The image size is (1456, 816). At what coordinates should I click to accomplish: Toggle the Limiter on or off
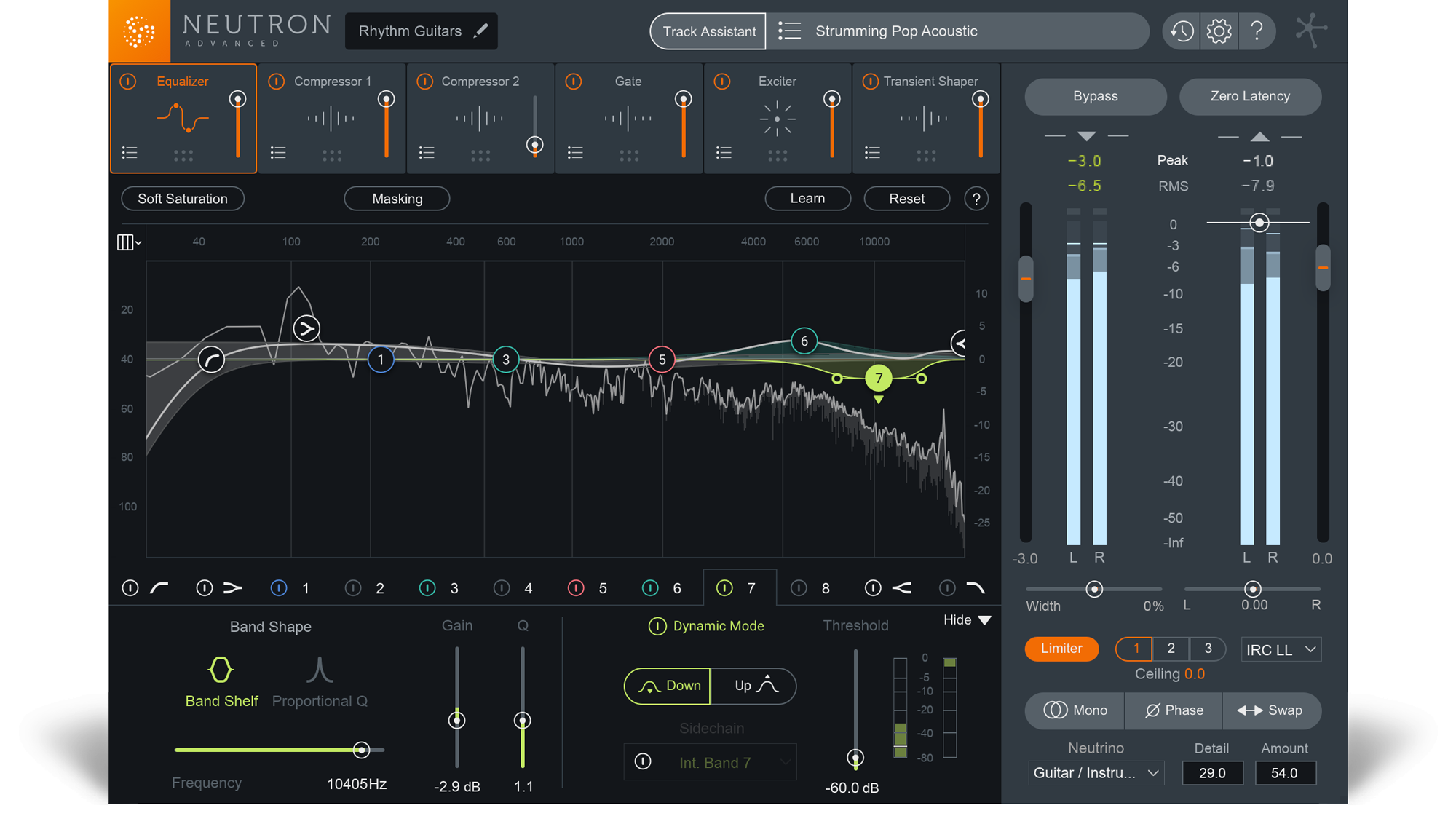[1061, 649]
